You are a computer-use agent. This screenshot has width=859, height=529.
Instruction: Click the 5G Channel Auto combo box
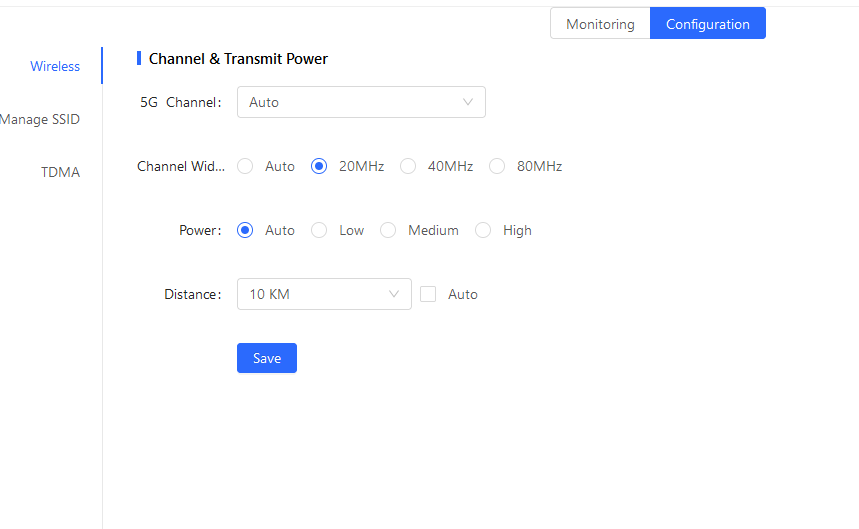361,102
